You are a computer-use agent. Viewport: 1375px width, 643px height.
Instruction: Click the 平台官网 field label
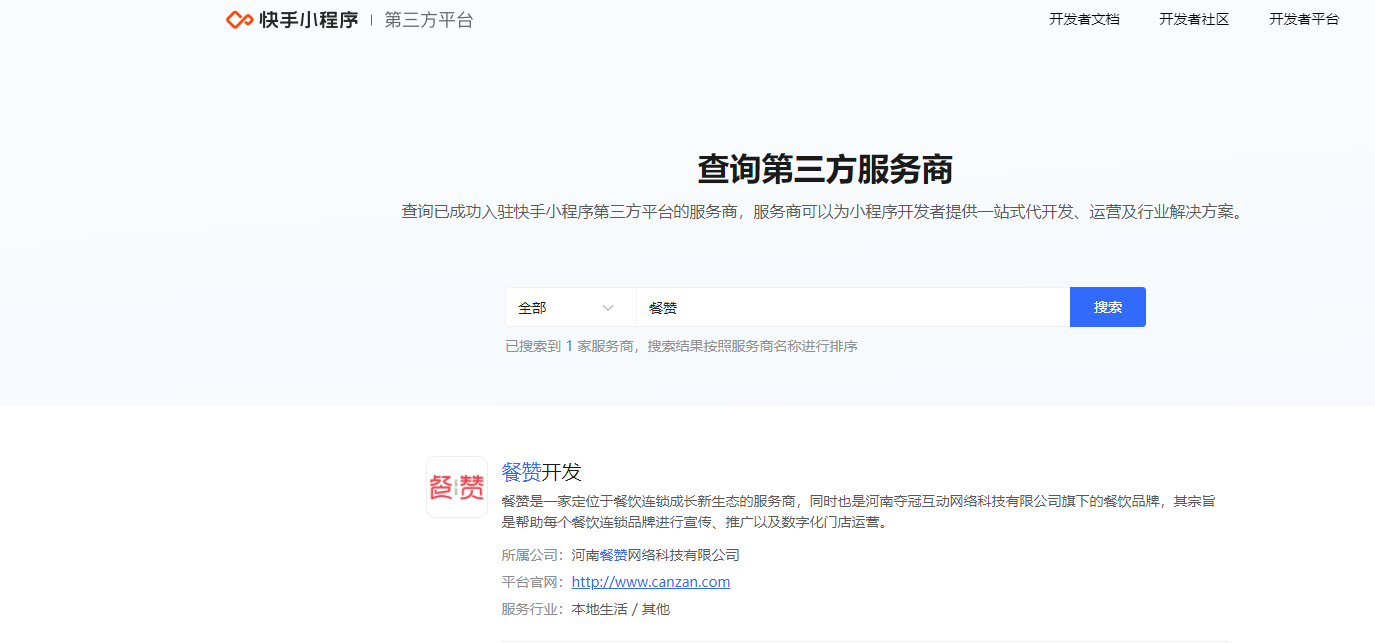point(532,582)
